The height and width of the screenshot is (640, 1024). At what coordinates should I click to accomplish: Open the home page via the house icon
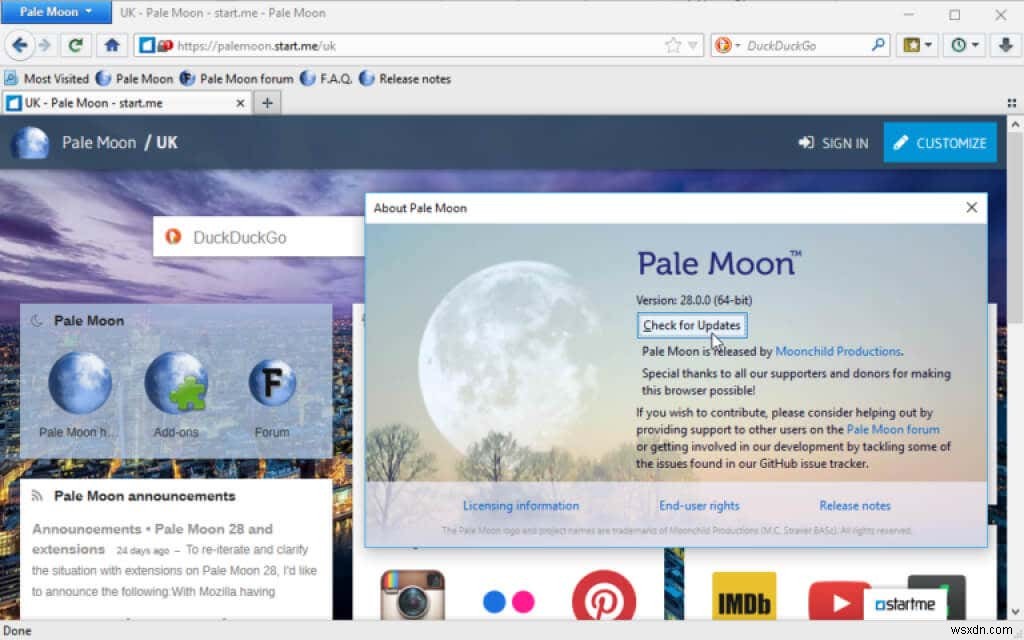pos(112,45)
